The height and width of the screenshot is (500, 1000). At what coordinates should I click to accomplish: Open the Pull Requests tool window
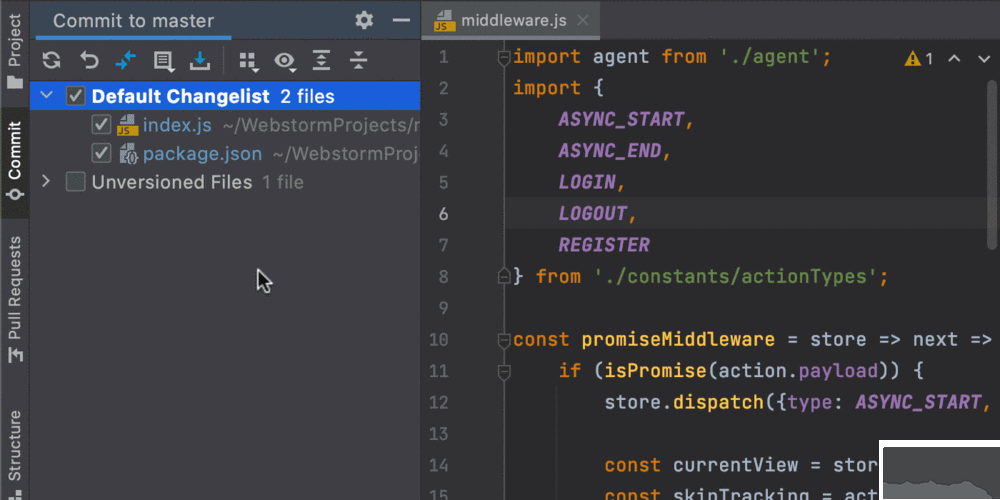(14, 300)
